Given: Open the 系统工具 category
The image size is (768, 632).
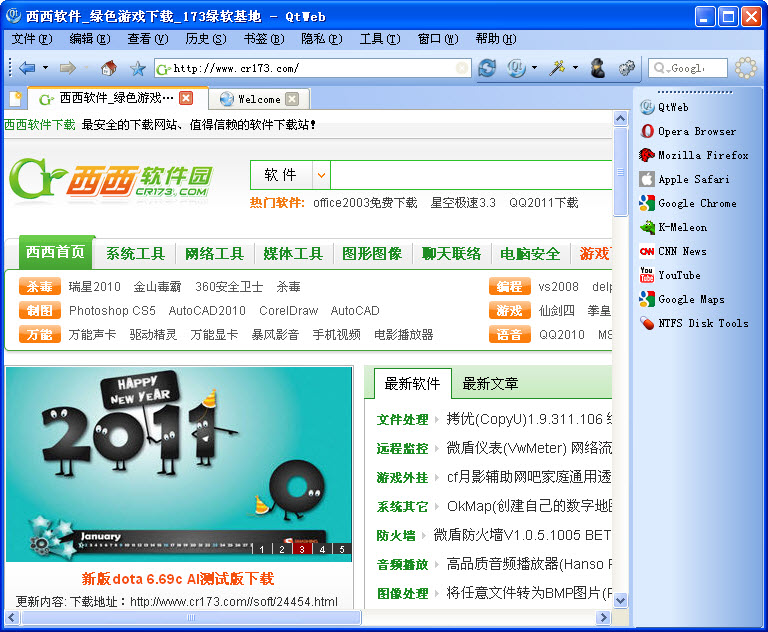Looking at the screenshot, I should point(135,254).
